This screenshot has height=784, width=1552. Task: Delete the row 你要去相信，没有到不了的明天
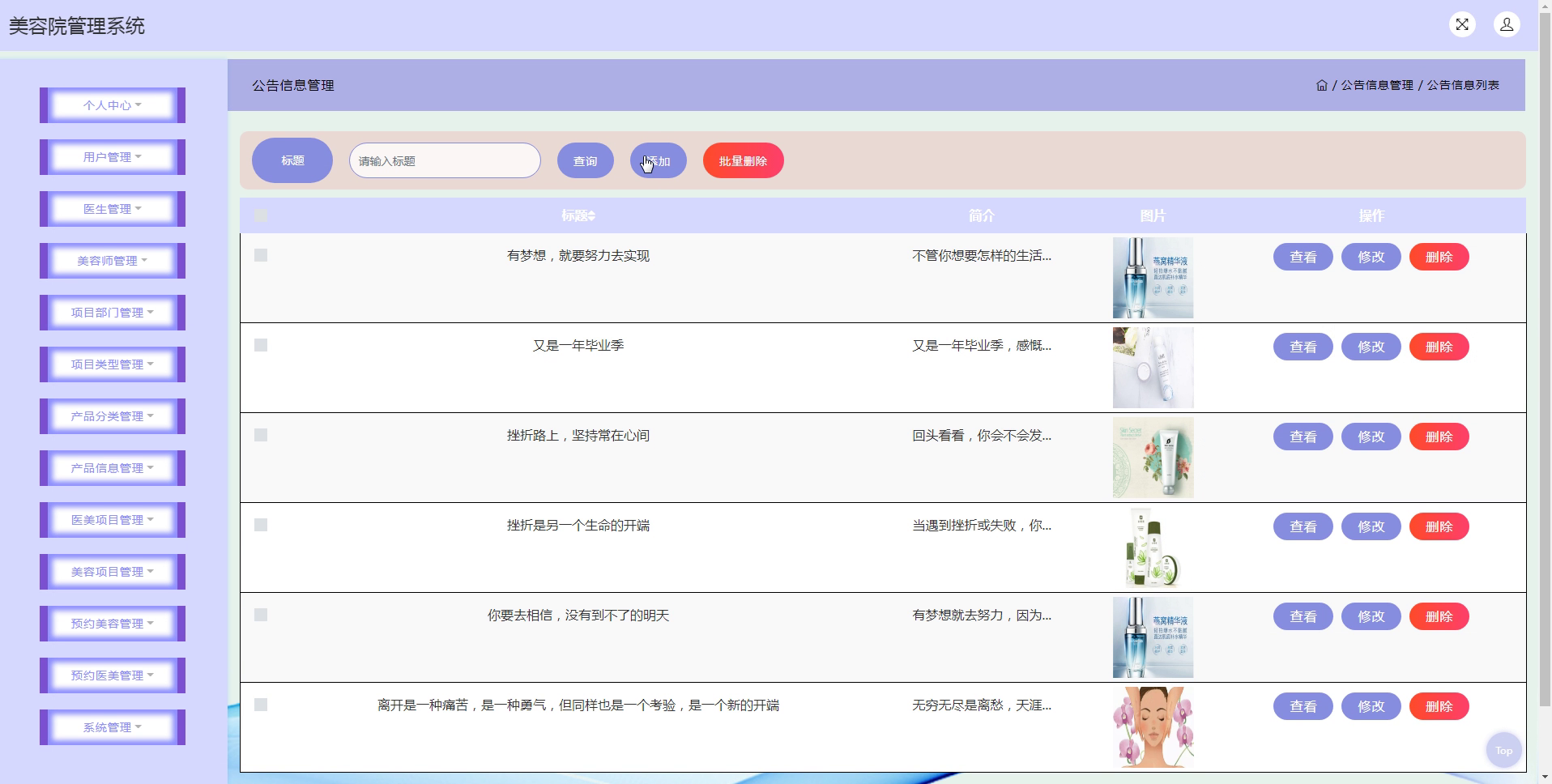[1439, 616]
